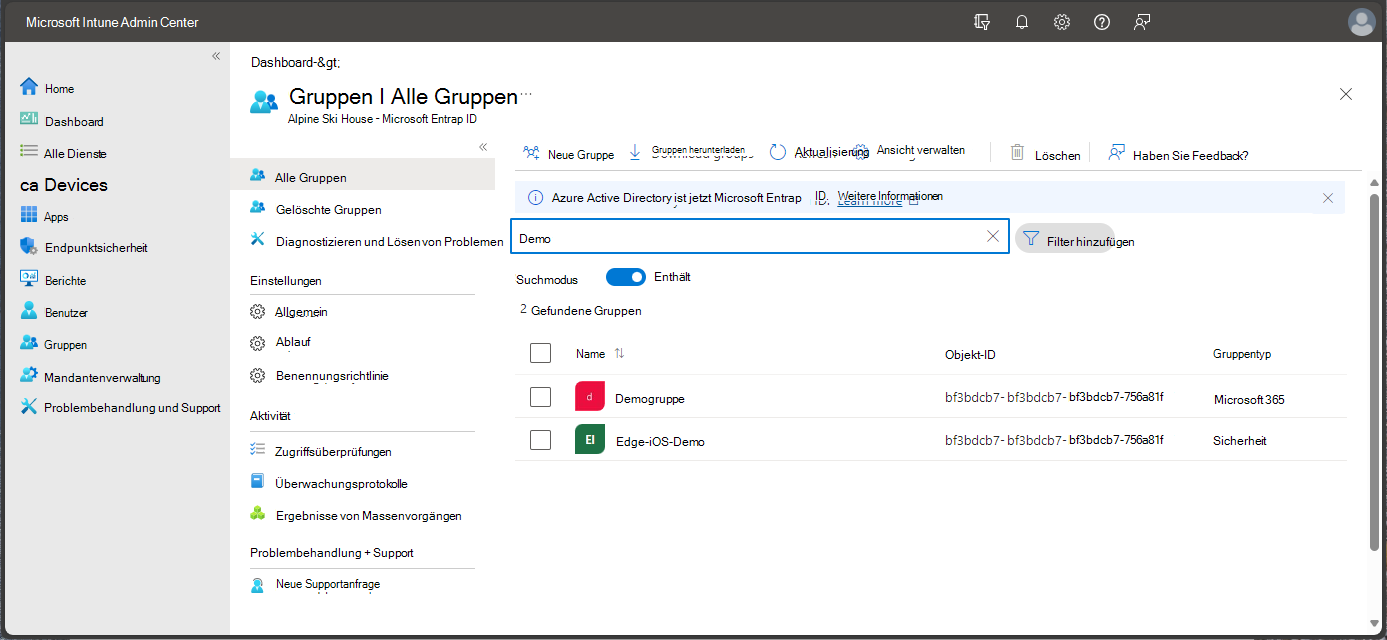Click the user avatar in top-right

pyautogui.click(x=1361, y=22)
